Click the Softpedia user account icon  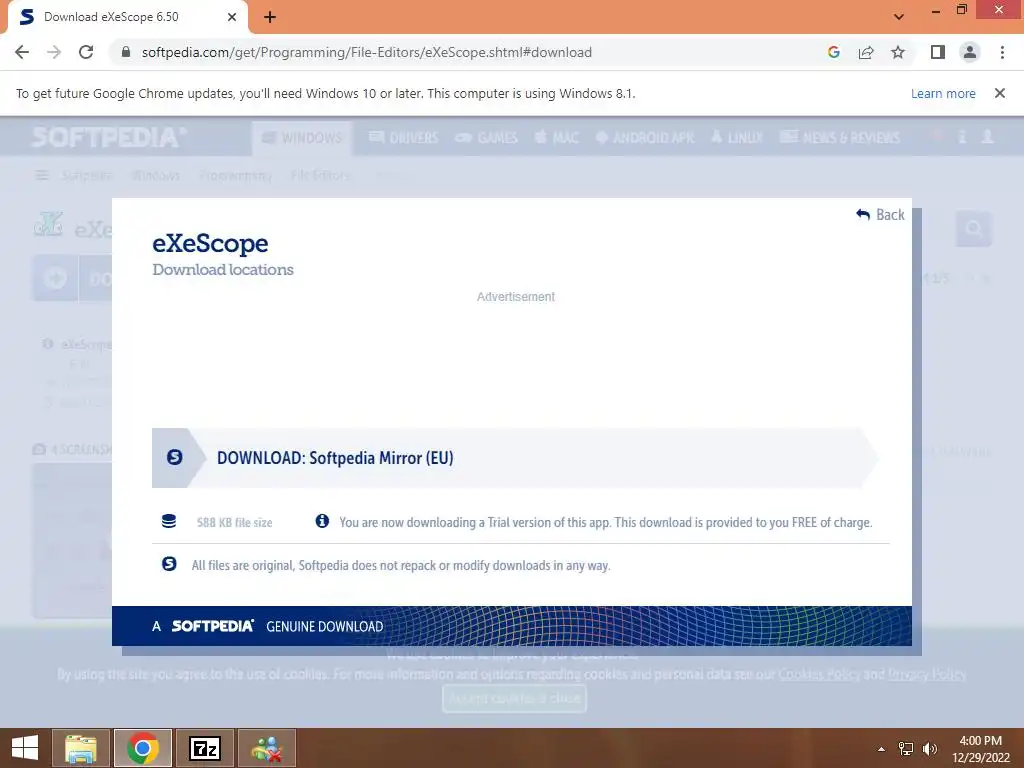coord(987,136)
